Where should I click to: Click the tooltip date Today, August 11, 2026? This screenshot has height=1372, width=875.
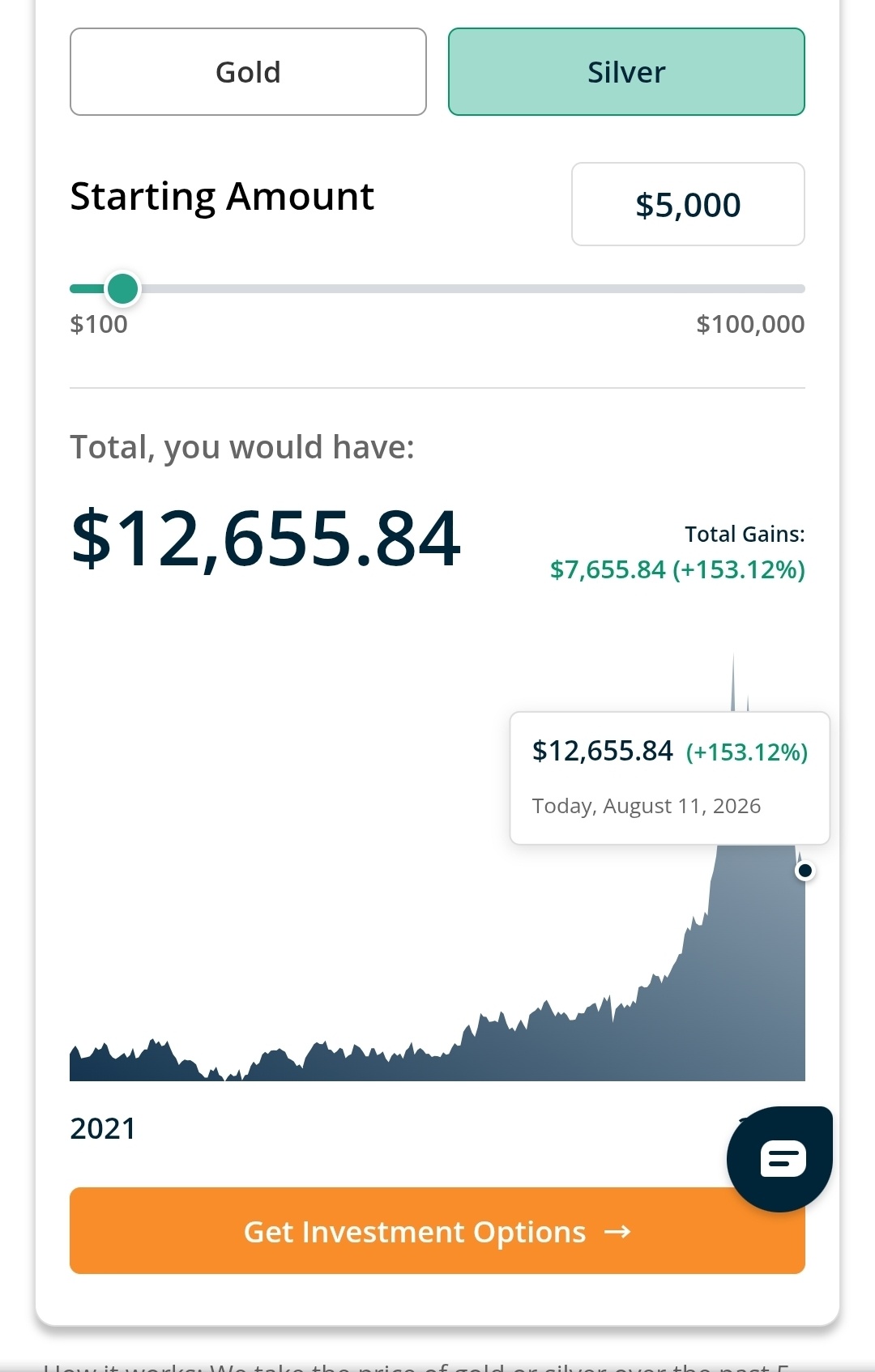tap(647, 806)
